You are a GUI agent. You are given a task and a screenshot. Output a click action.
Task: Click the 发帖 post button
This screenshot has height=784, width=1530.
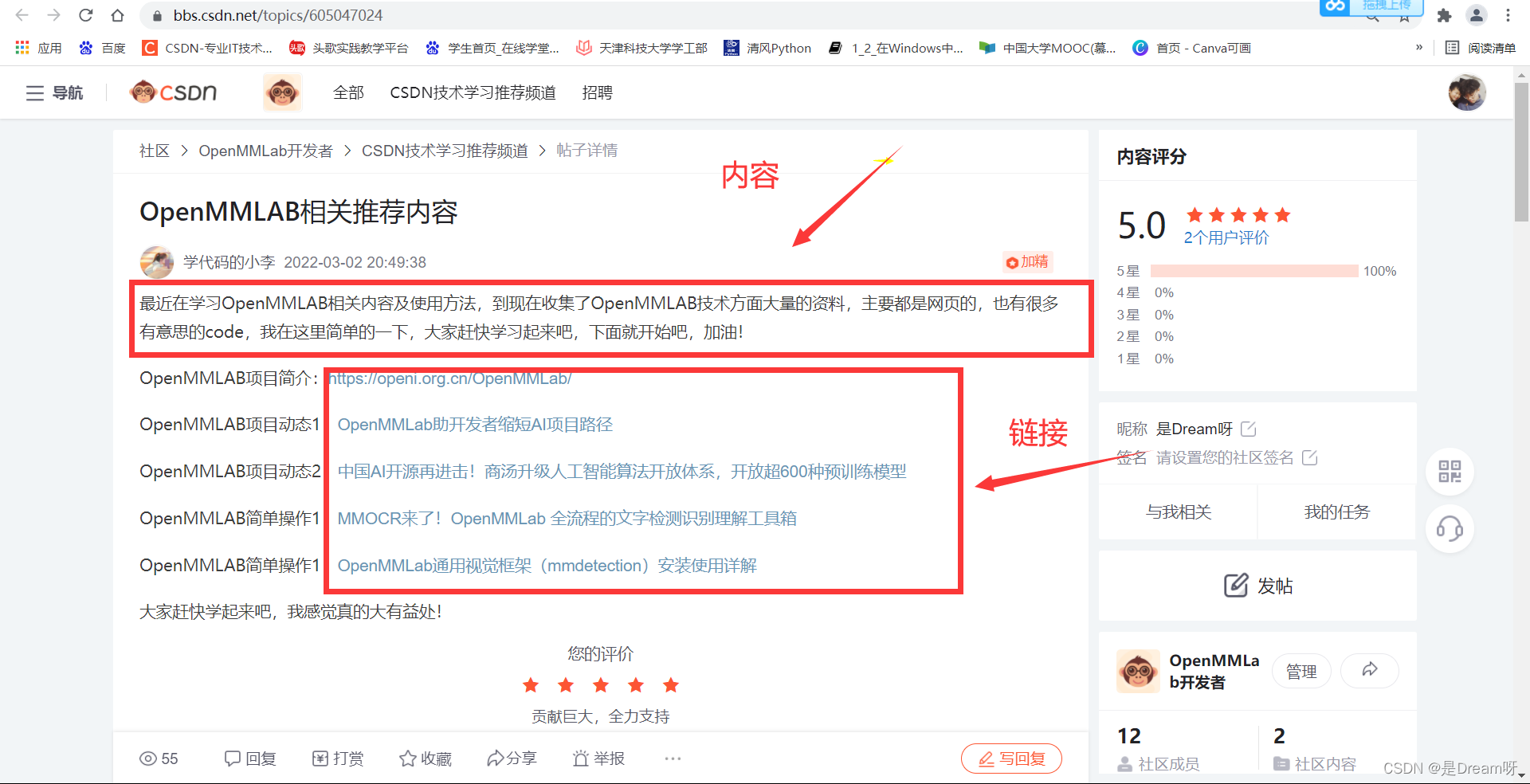pos(1257,586)
